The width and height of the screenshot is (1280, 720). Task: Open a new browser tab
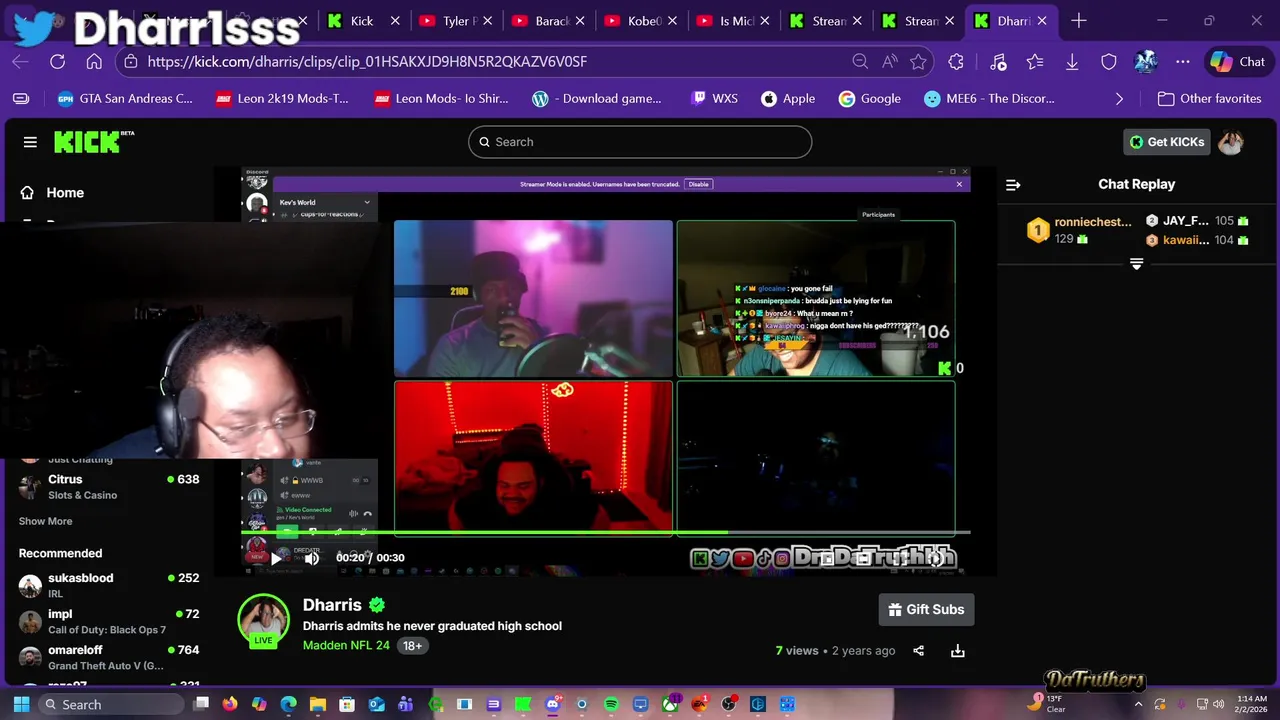(1078, 21)
